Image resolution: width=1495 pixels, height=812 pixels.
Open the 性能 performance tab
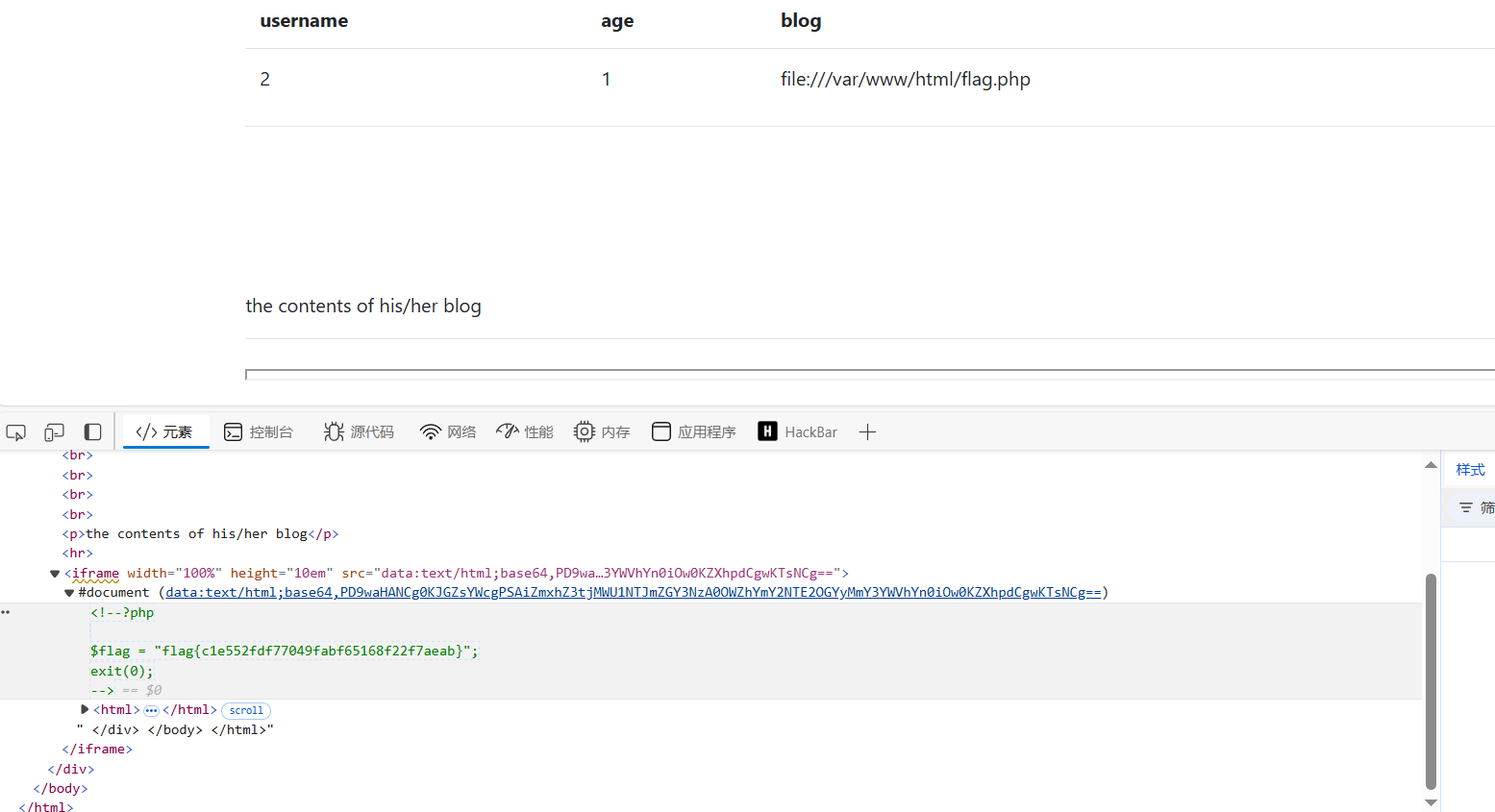click(x=525, y=432)
